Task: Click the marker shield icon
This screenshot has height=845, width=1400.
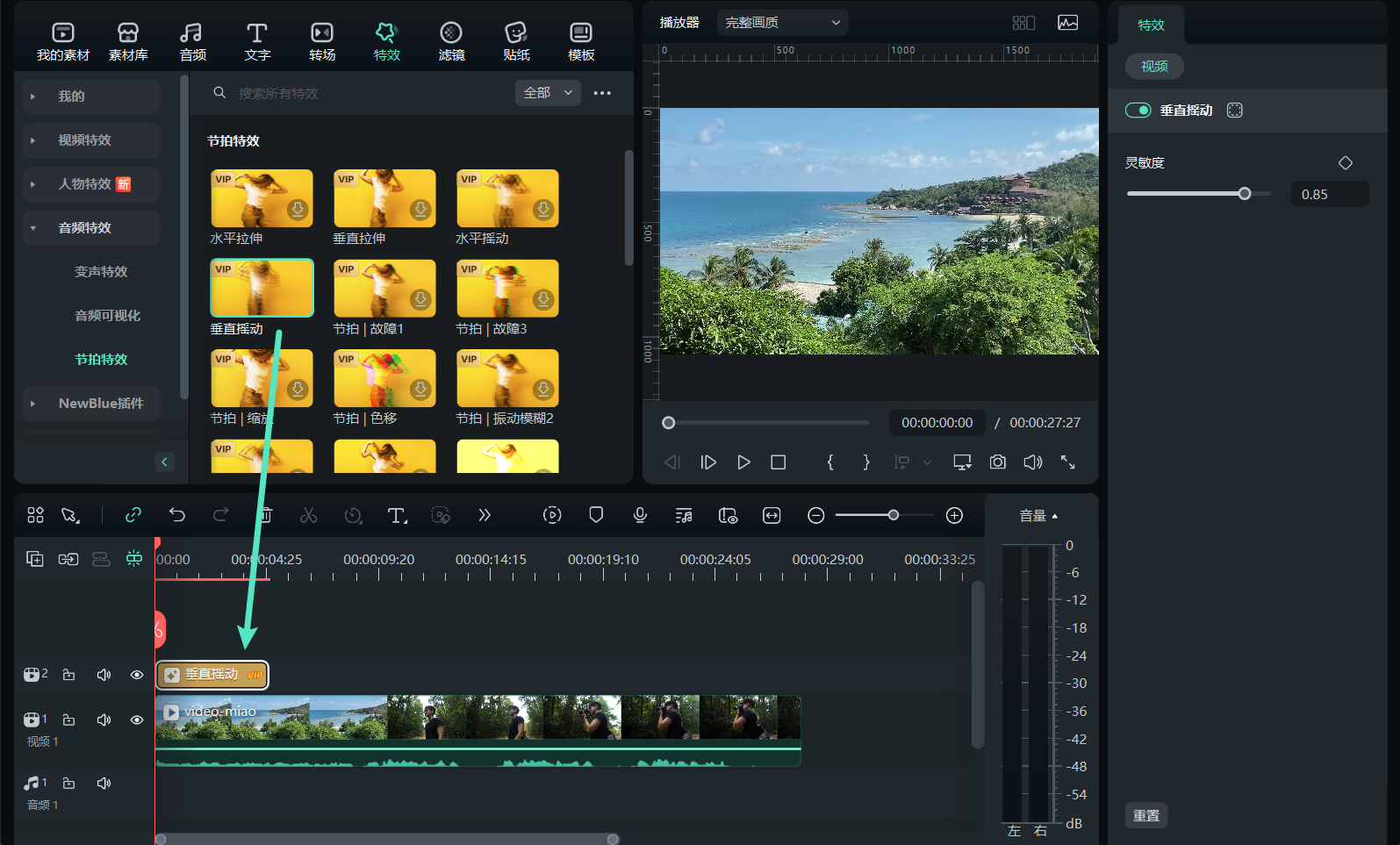Action: [596, 515]
